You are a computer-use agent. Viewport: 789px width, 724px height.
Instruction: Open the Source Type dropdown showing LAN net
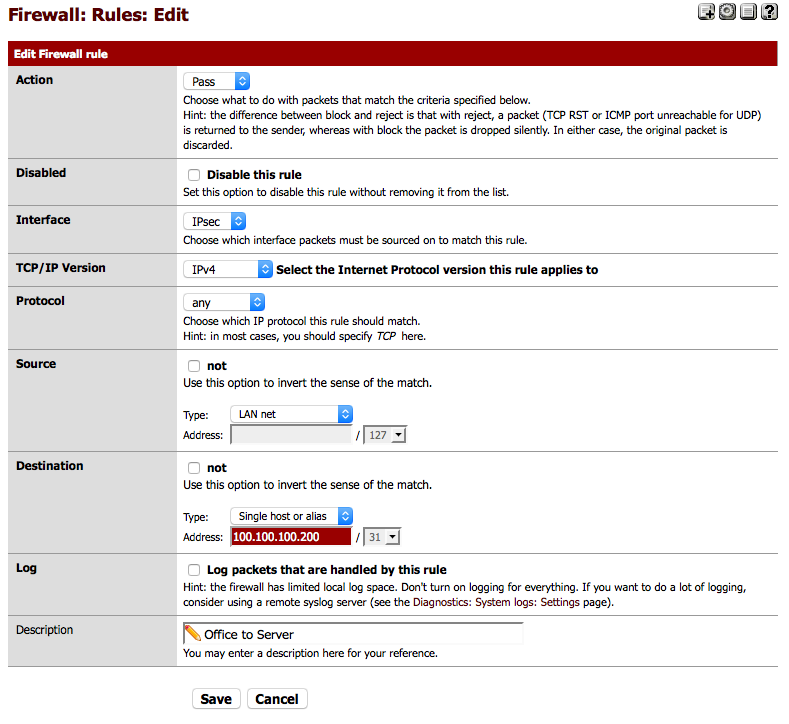(291, 414)
